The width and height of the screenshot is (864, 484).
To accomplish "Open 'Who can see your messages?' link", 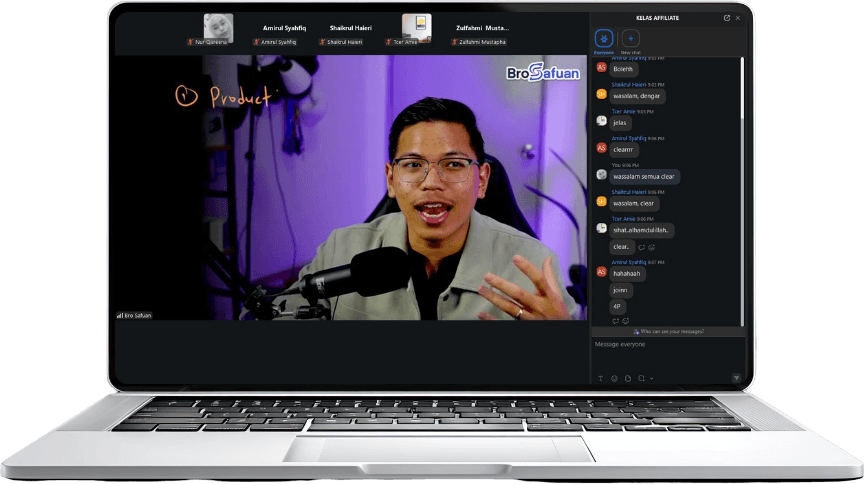I will coord(669,331).
